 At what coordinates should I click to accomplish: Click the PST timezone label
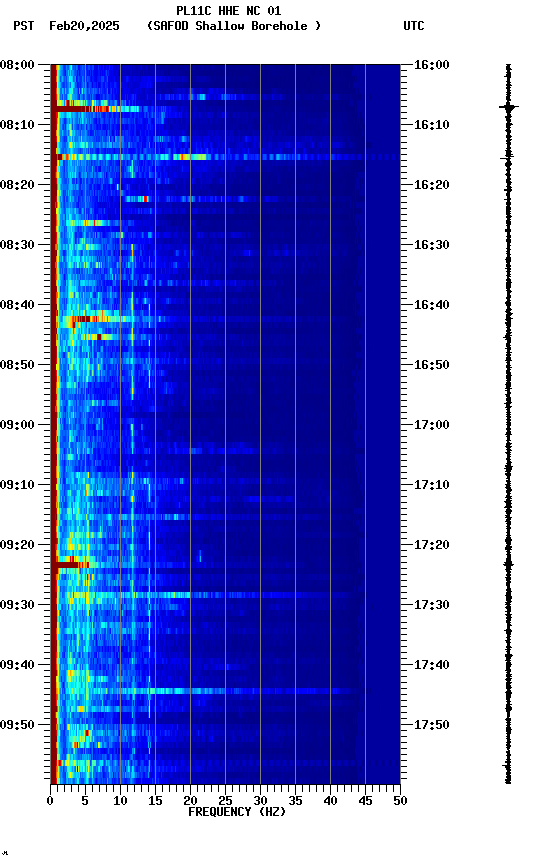[24, 26]
